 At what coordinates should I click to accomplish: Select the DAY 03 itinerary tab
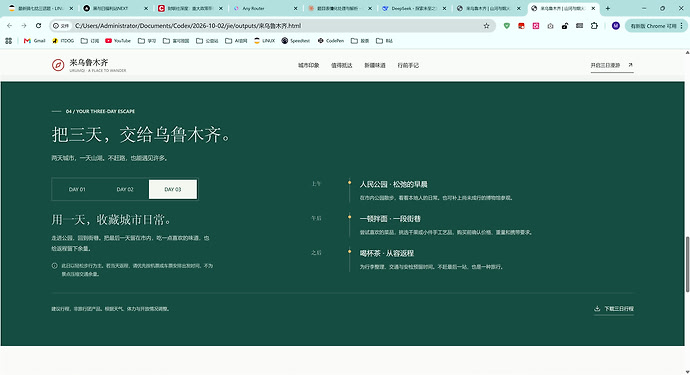[x=173, y=189]
